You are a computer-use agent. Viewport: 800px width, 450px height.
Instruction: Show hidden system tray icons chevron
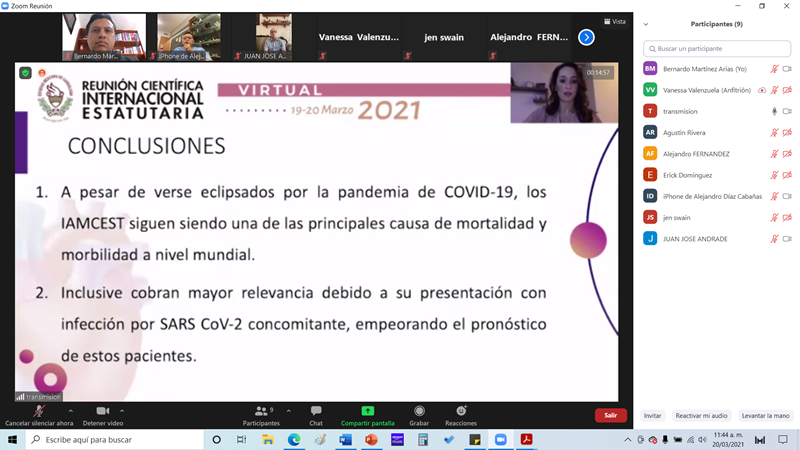point(628,439)
